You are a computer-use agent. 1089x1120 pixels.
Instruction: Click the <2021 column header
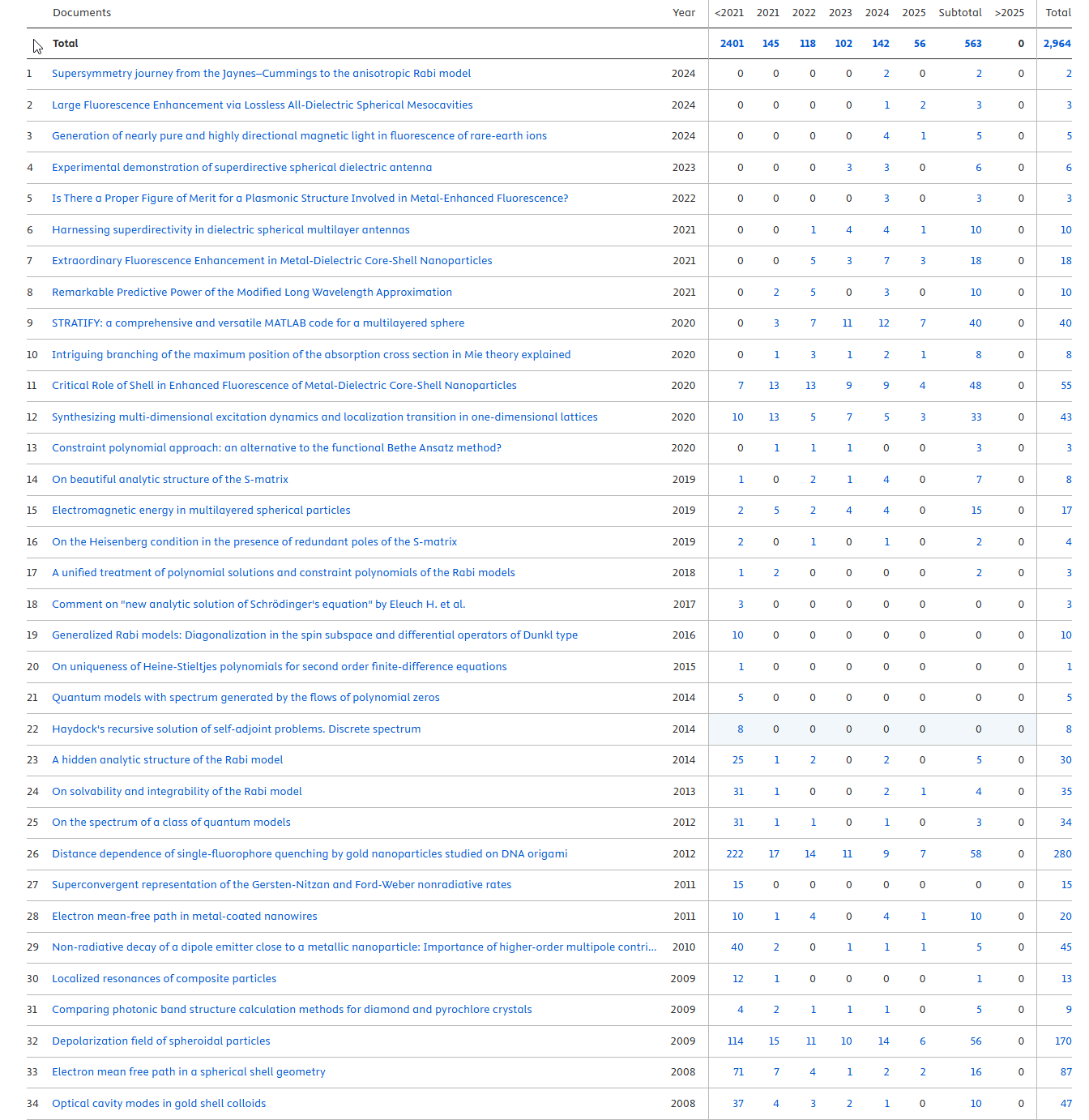[x=729, y=13]
